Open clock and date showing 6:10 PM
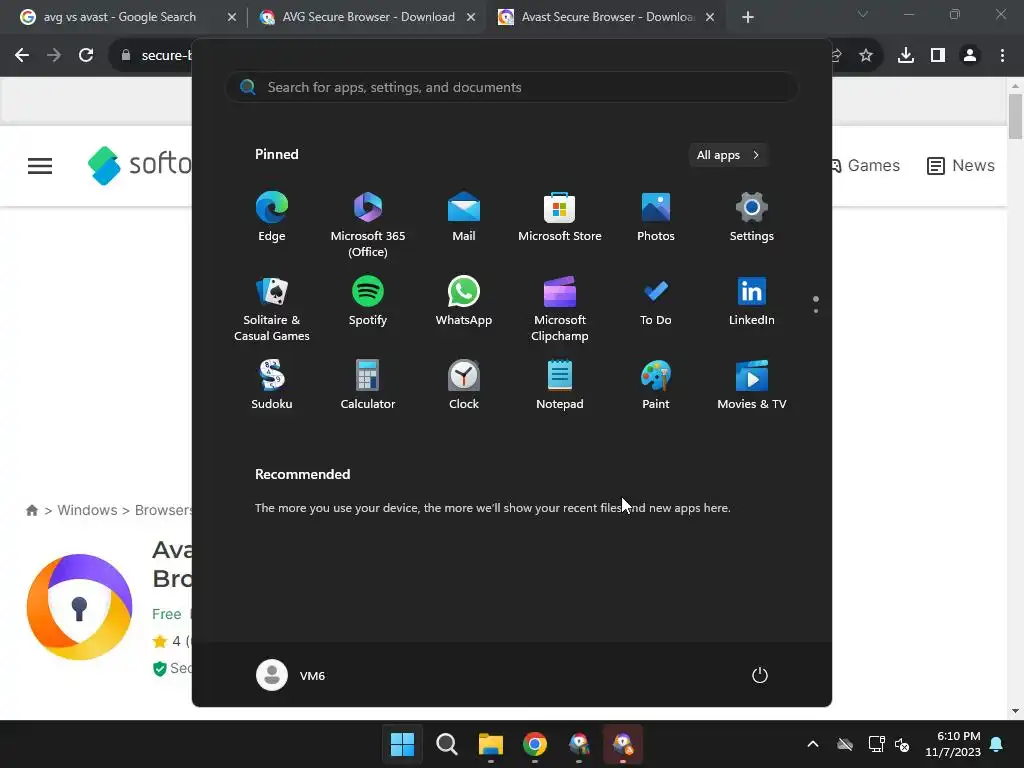Image resolution: width=1024 pixels, height=768 pixels. 953,744
